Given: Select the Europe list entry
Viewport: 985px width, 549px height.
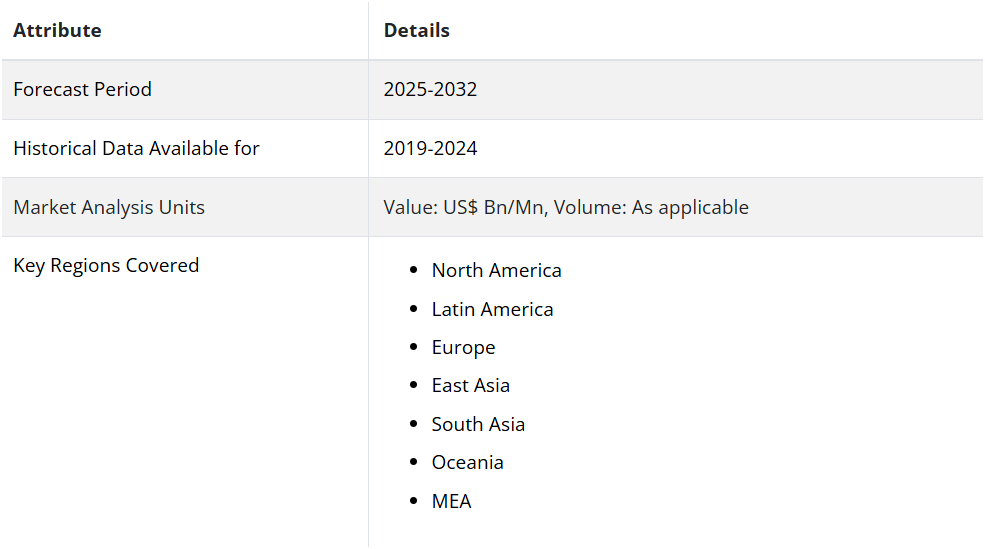Looking at the screenshot, I should (x=464, y=347).
